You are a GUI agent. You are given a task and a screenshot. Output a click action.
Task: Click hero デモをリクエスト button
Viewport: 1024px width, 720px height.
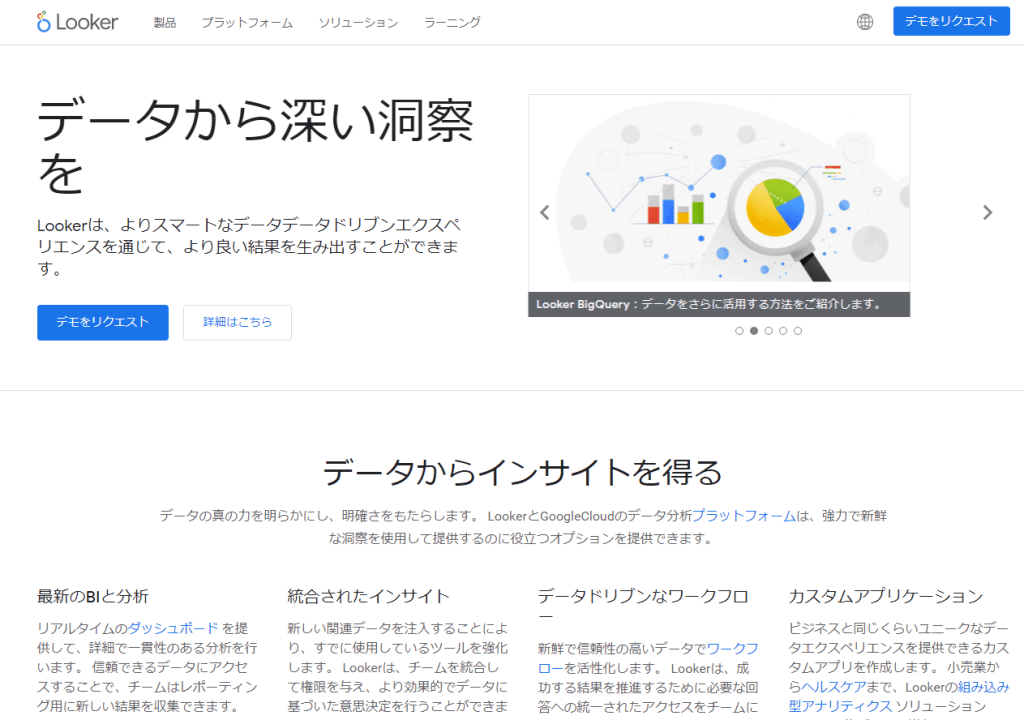pyautogui.click(x=103, y=322)
